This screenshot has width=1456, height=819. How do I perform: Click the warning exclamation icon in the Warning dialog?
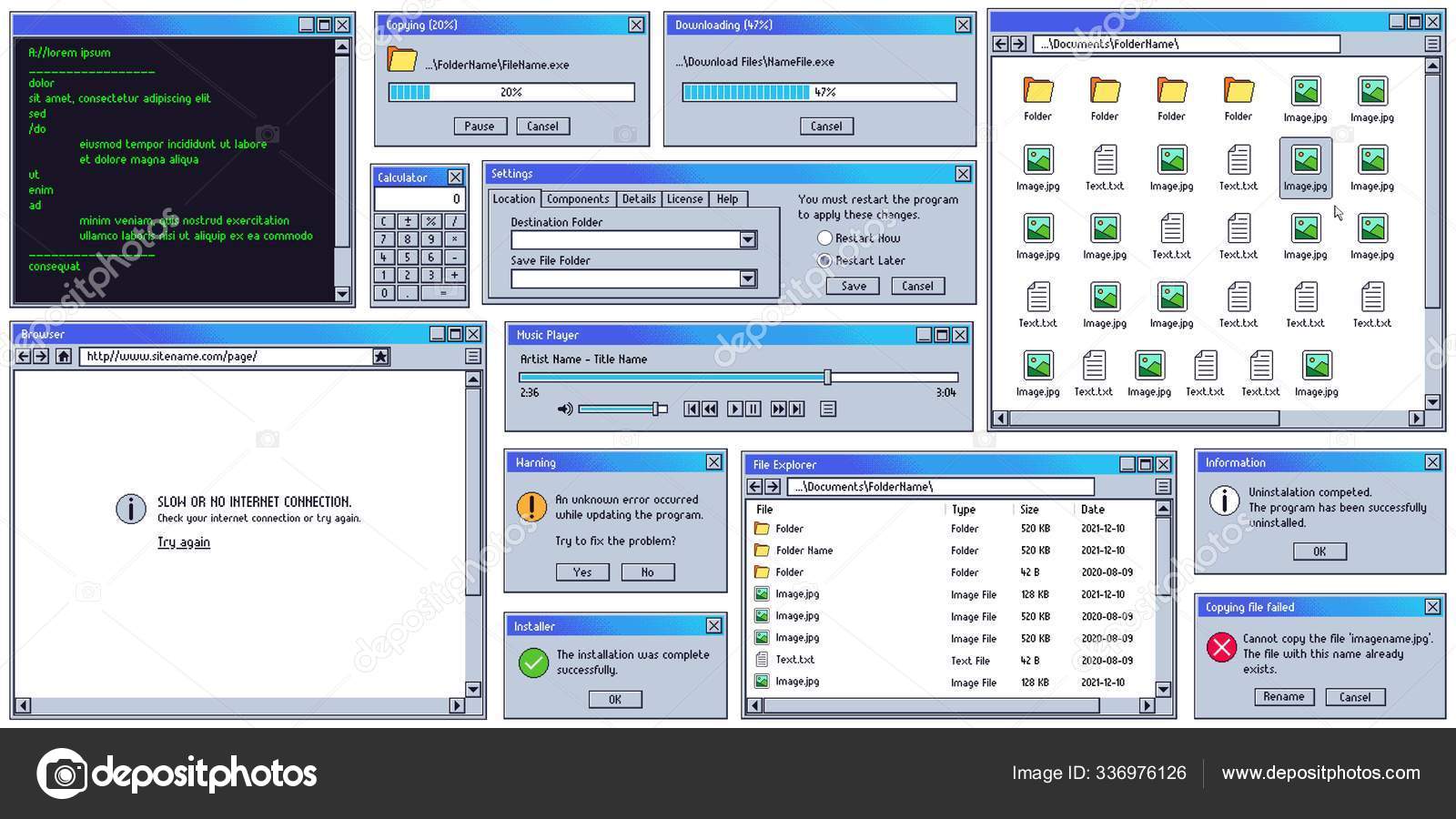point(531,507)
